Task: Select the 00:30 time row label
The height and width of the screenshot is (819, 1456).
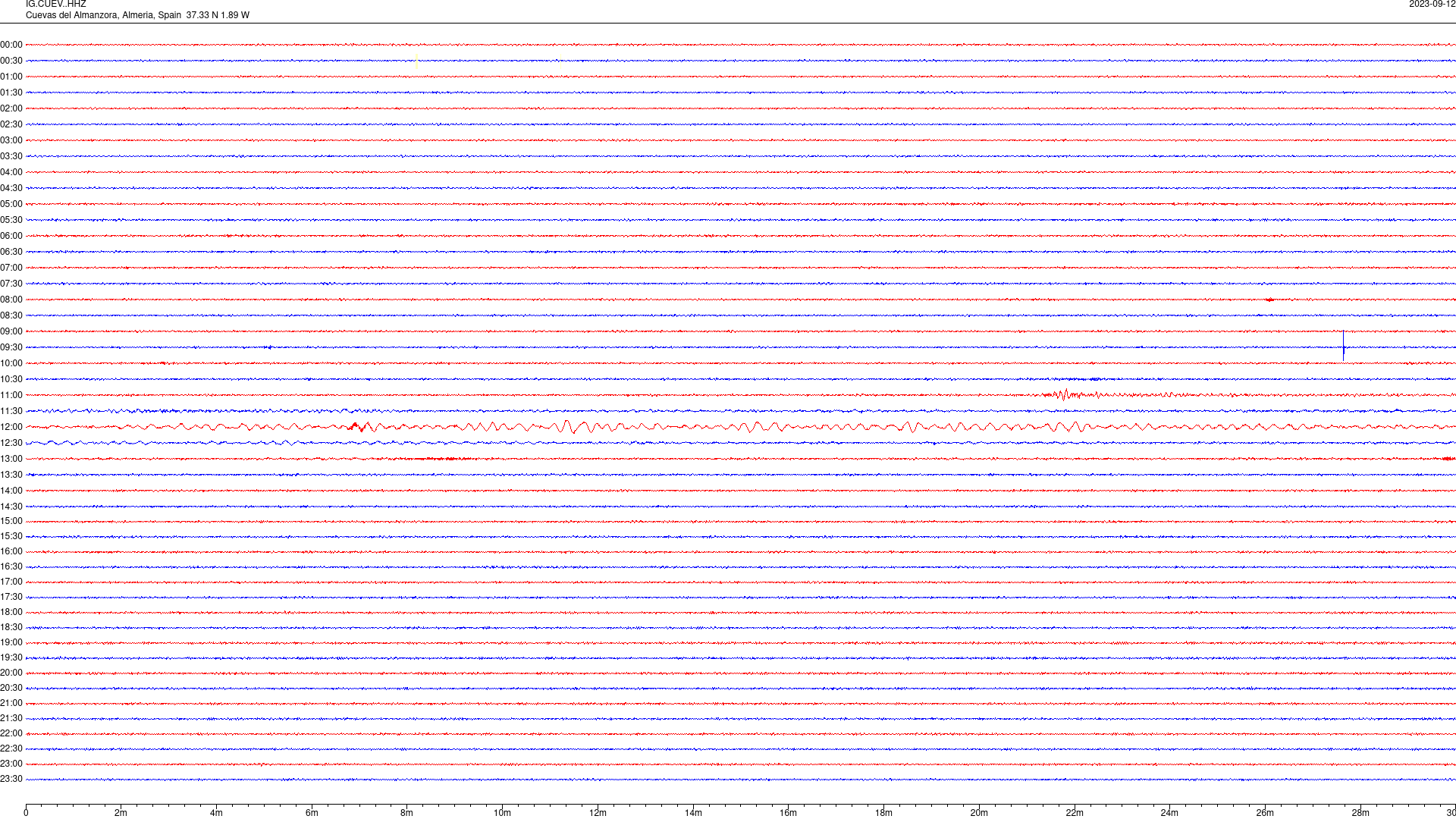Action: [11, 61]
